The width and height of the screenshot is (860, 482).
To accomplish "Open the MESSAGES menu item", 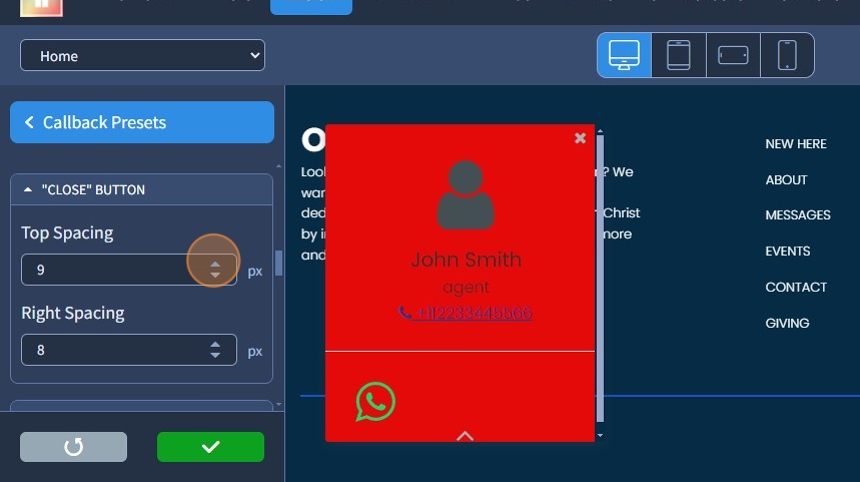I will tap(798, 215).
